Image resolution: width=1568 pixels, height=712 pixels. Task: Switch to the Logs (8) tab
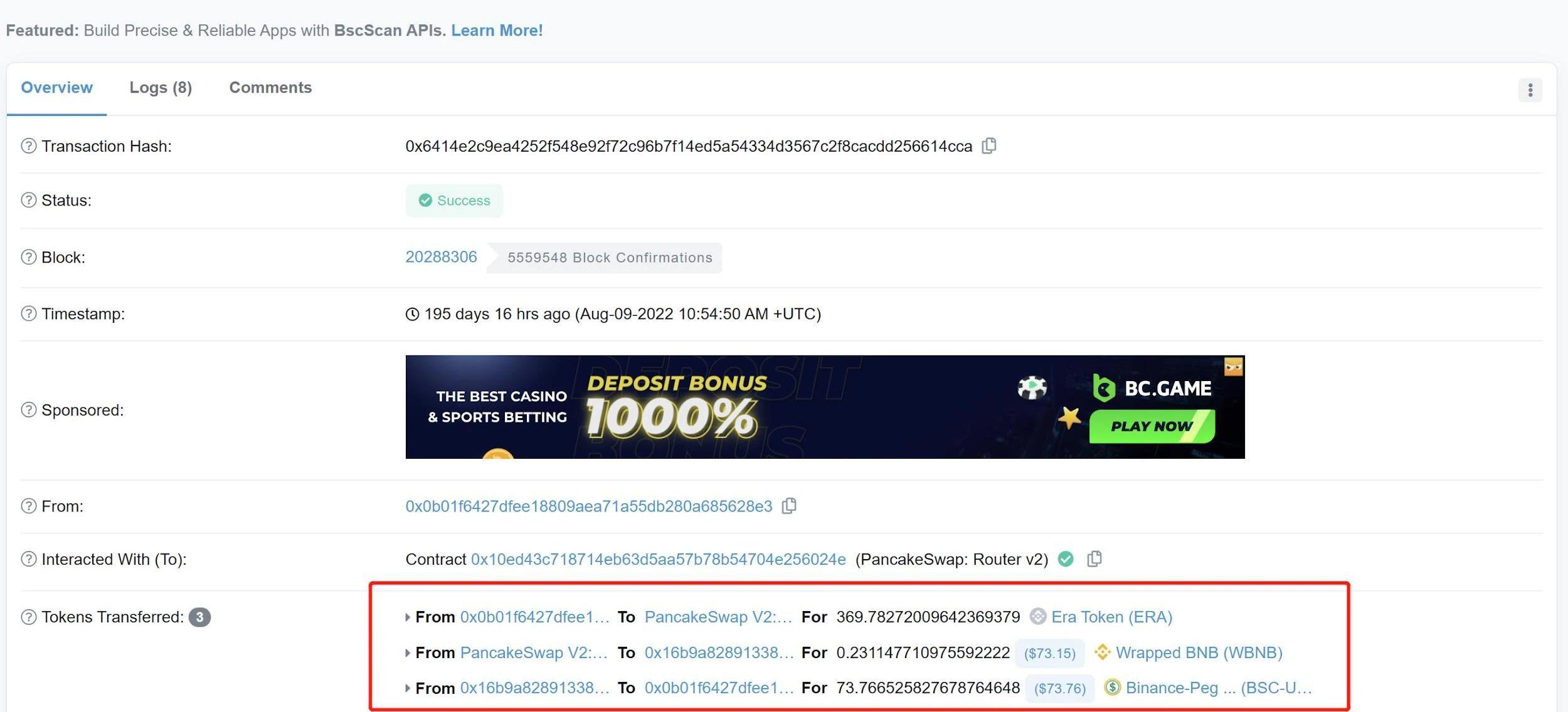(161, 88)
